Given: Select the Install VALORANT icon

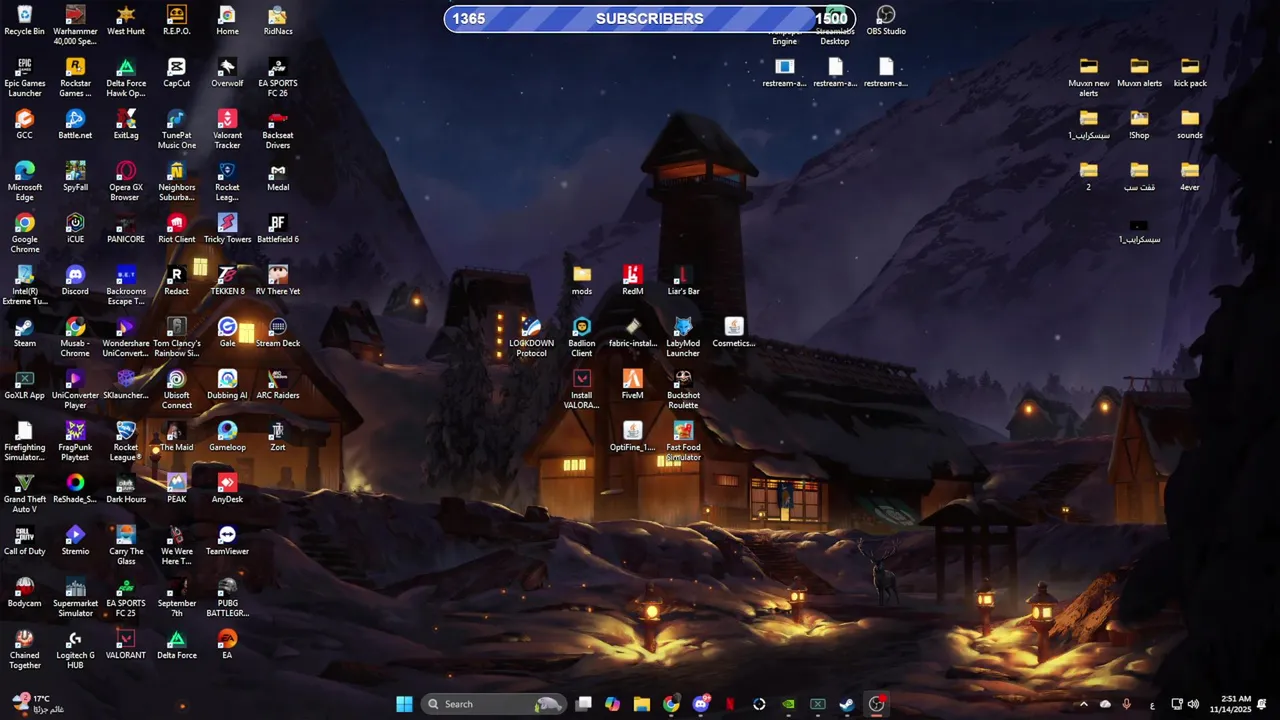Looking at the screenshot, I should [x=582, y=389].
